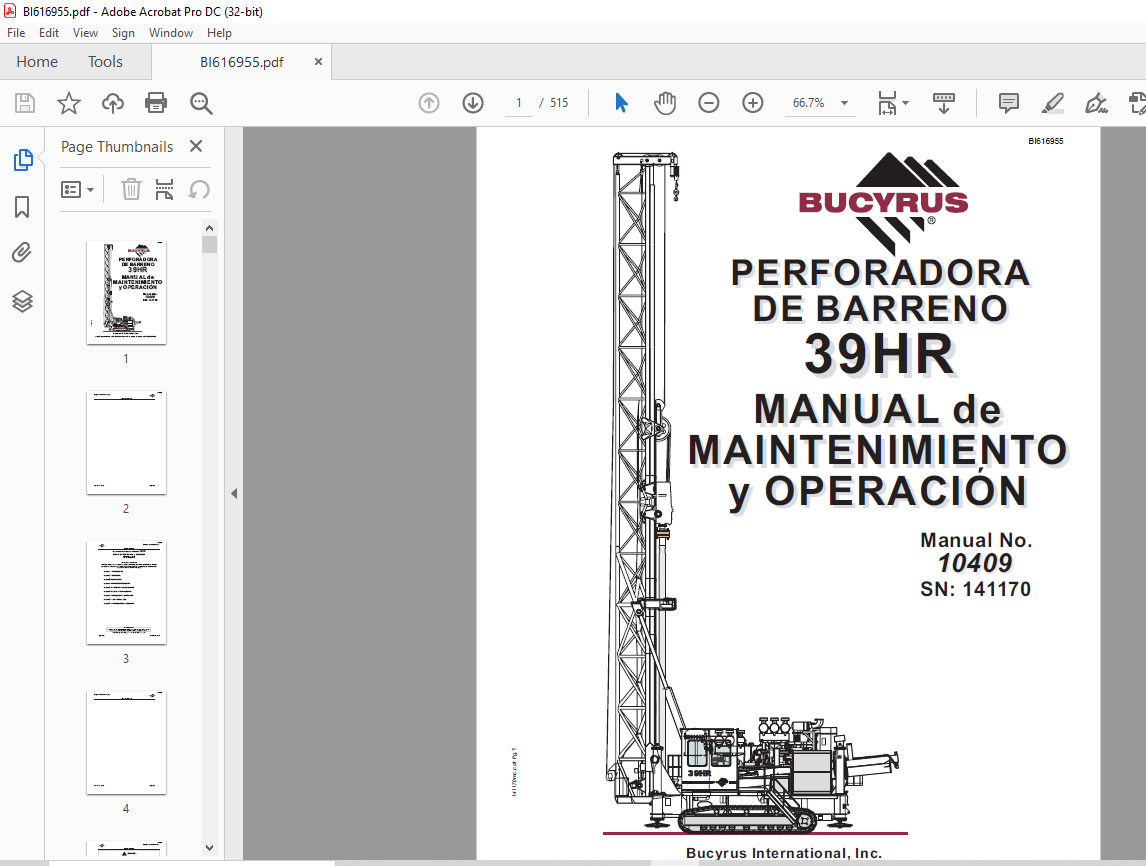Open the Help menu
The width and height of the screenshot is (1146, 866).
[219, 33]
